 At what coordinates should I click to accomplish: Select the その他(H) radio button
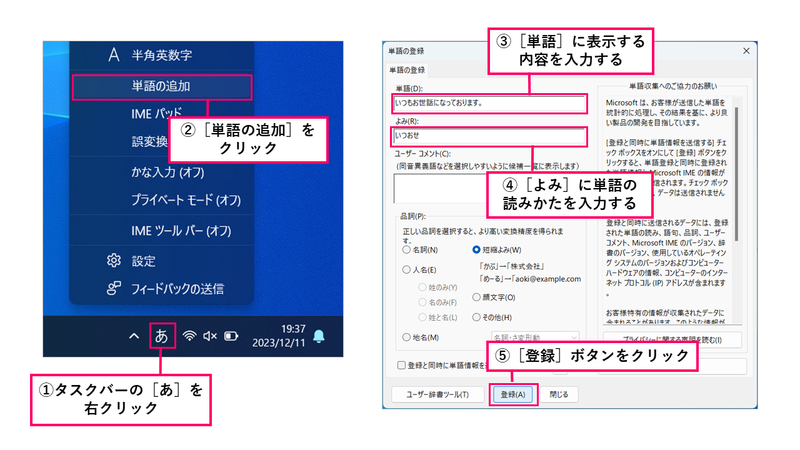pos(476,317)
